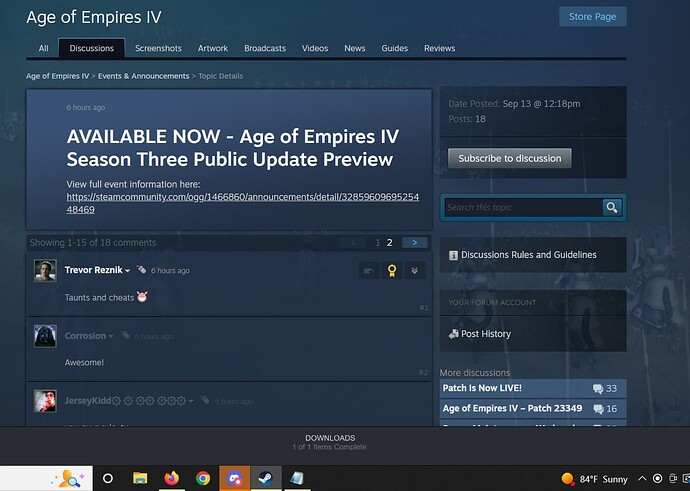The height and width of the screenshot is (491, 690).
Task: Click the previous page arrow button
Action: (353, 242)
